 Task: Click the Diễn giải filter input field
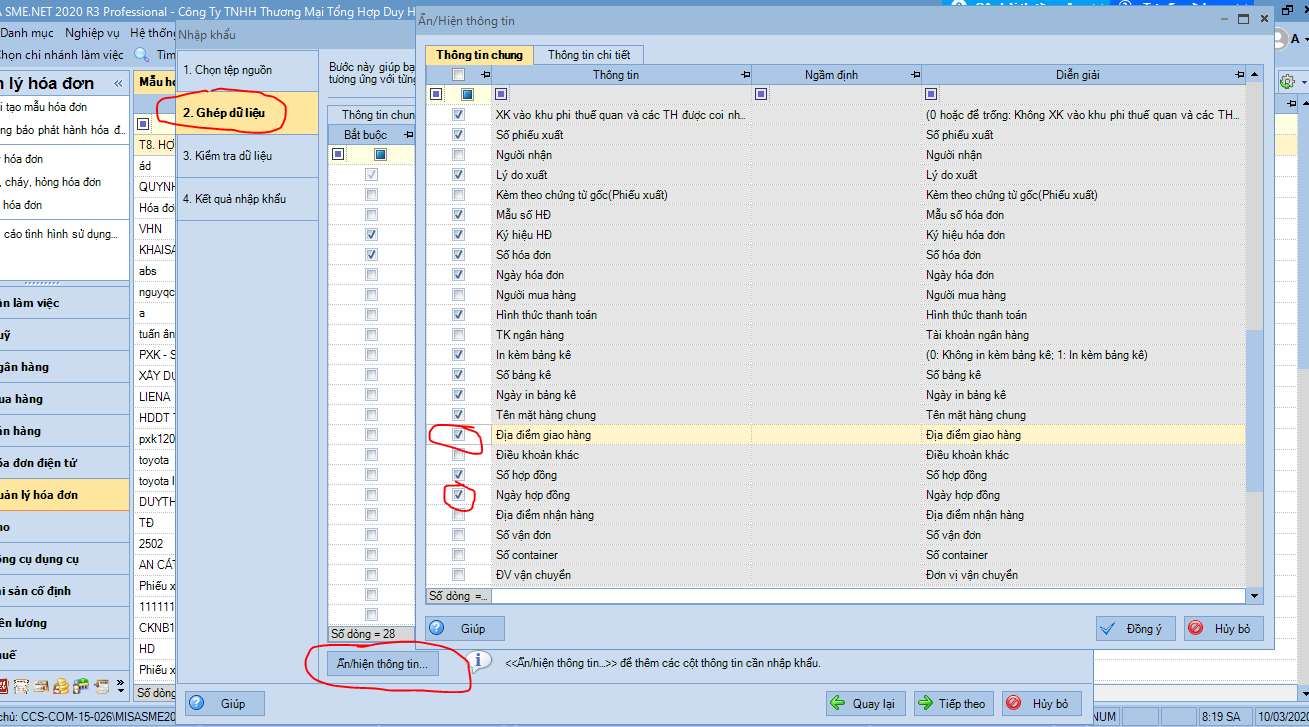click(x=1091, y=94)
